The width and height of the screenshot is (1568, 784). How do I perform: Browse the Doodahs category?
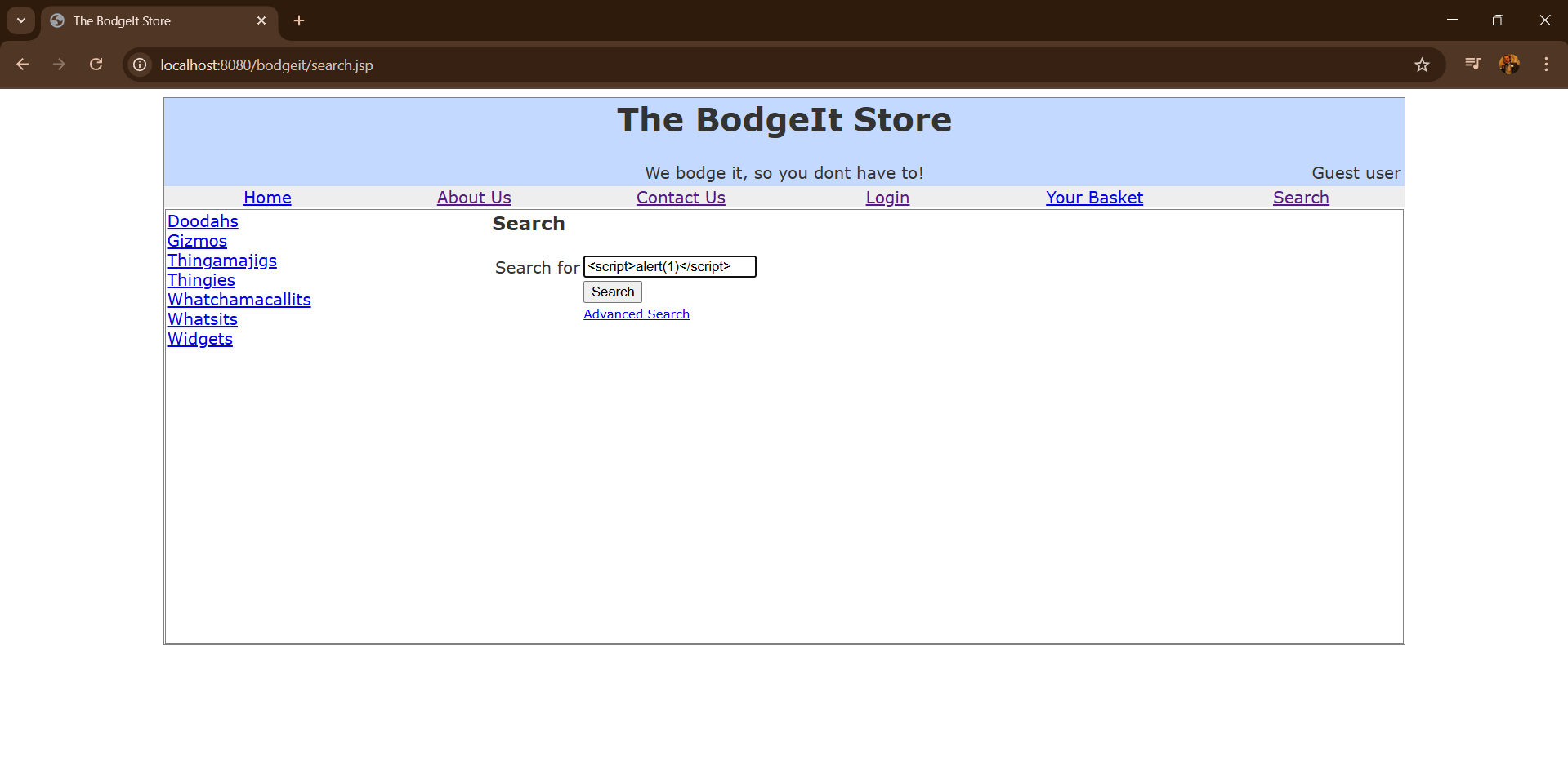[203, 221]
